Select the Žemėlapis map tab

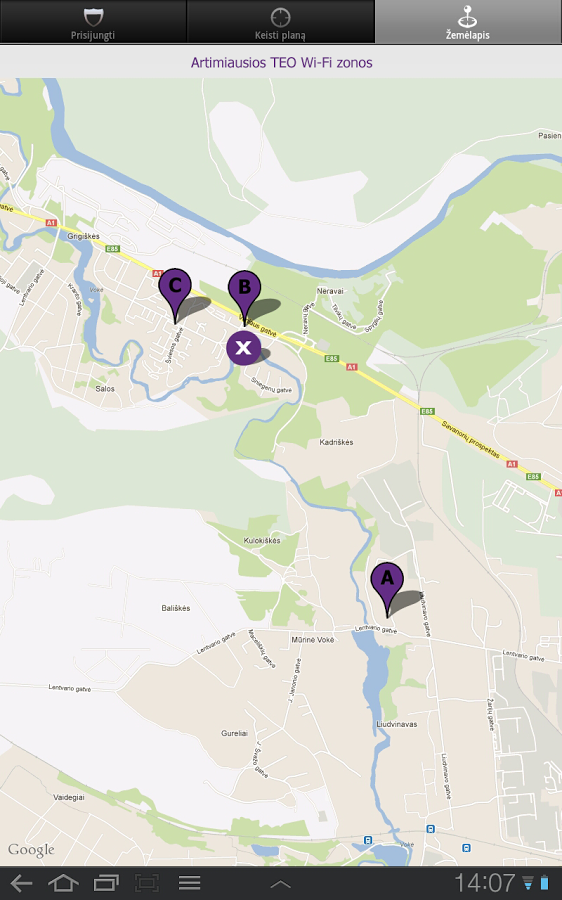point(468,22)
